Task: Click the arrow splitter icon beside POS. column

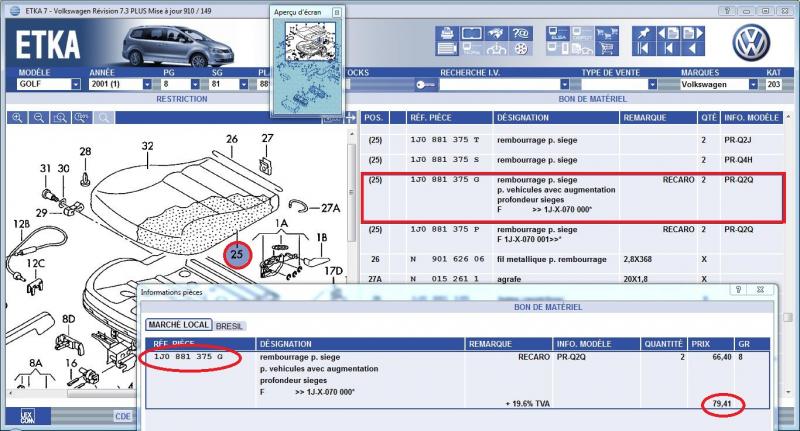Action: tap(350, 118)
